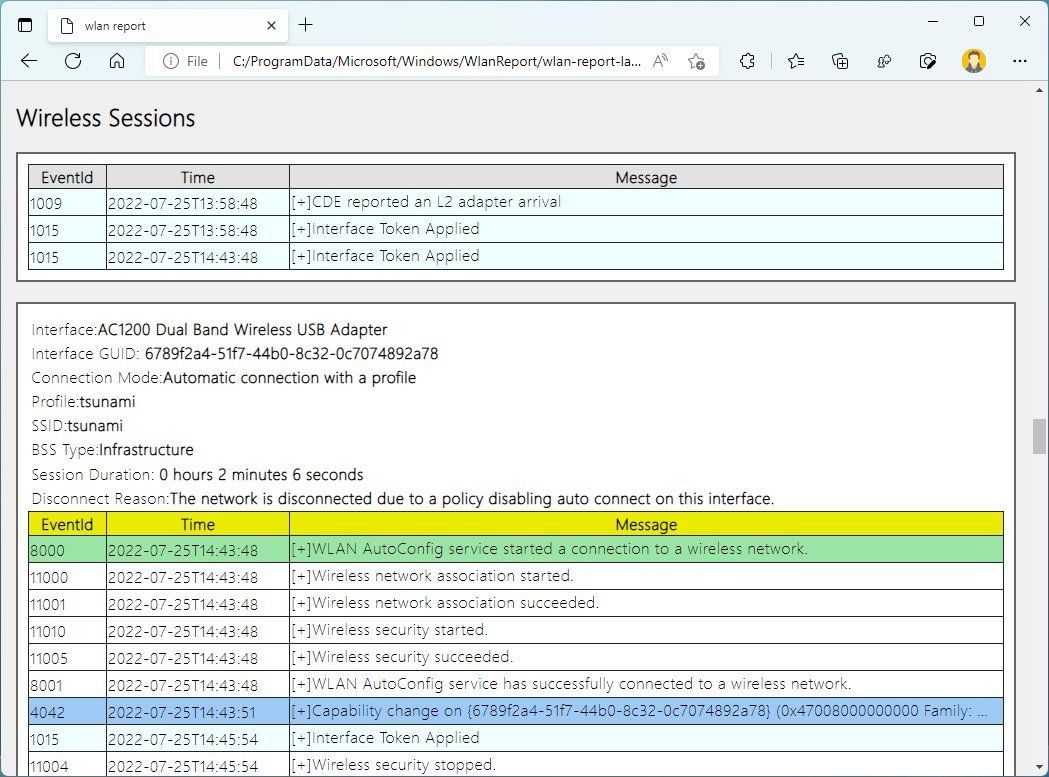Screen dimensions: 1049x777
Task: Open the Collections panel
Action: pyautogui.click(x=840, y=61)
